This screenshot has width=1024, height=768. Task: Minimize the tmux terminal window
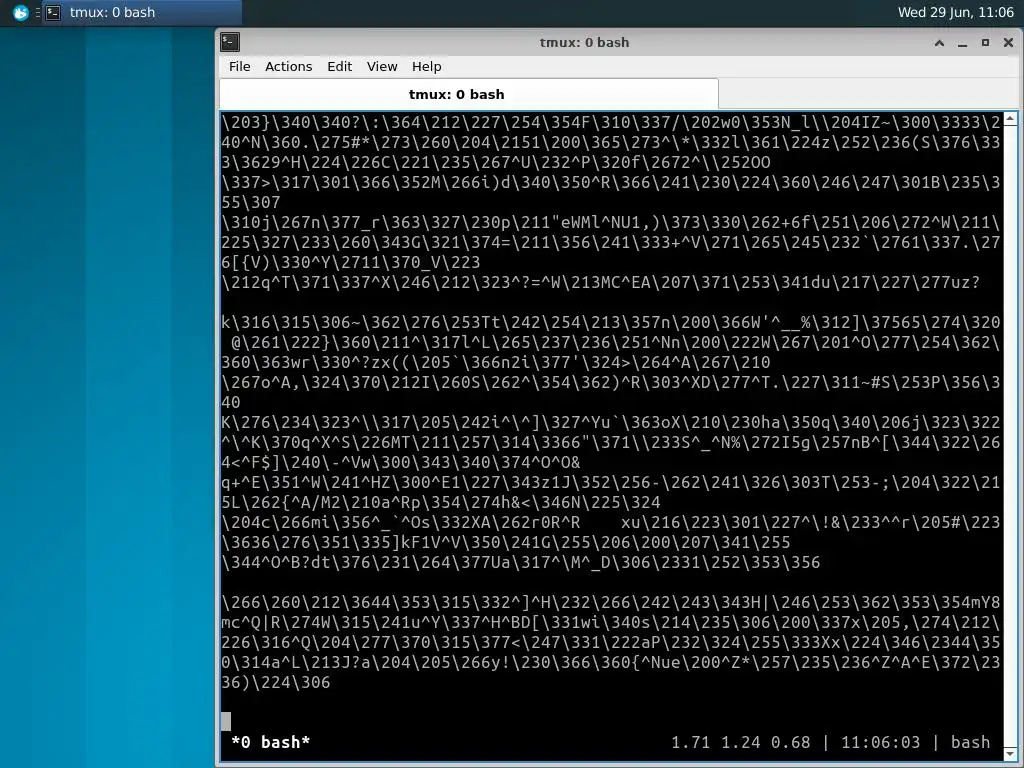coord(962,42)
